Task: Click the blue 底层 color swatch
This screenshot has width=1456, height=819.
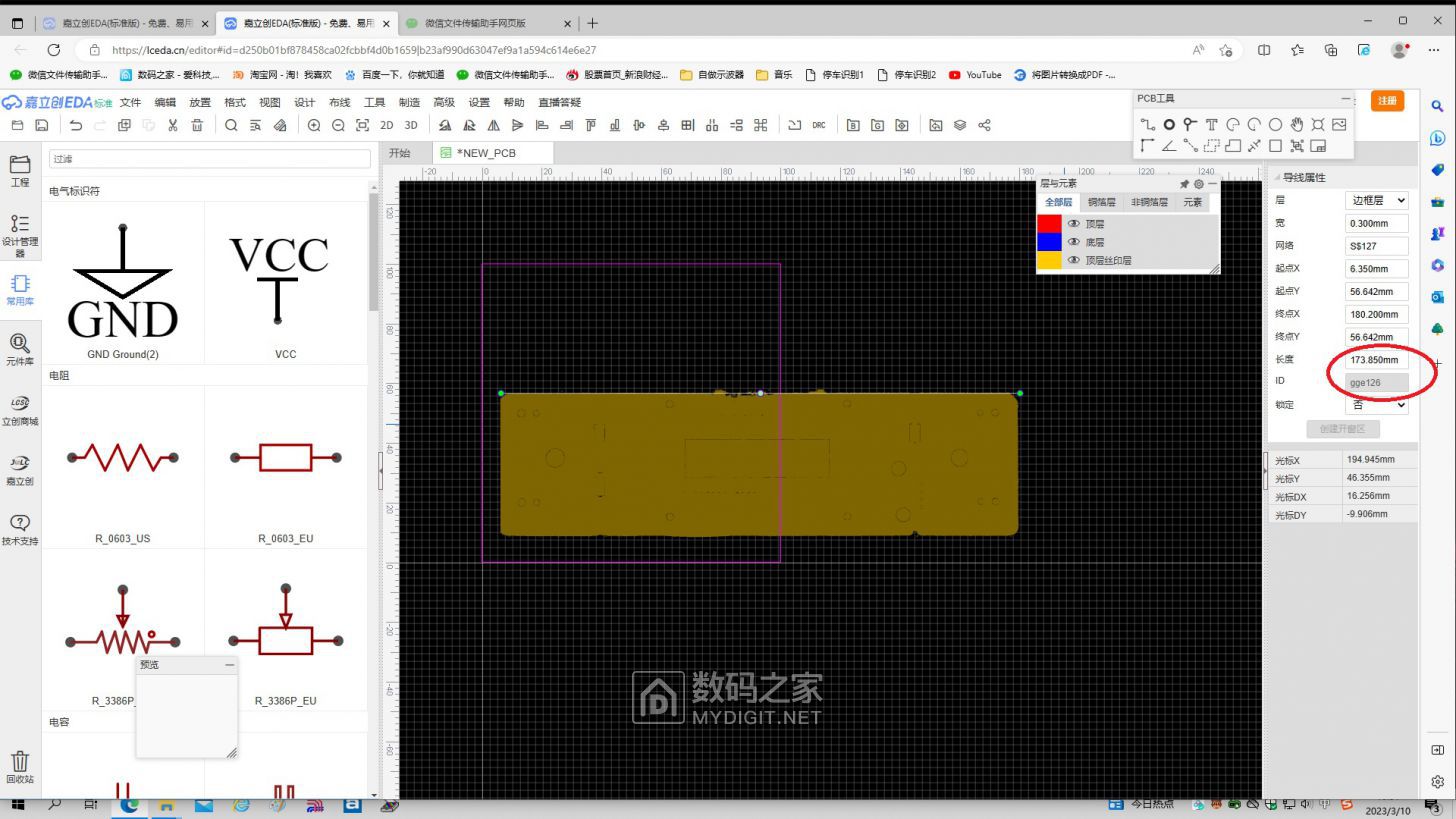Action: [1049, 242]
